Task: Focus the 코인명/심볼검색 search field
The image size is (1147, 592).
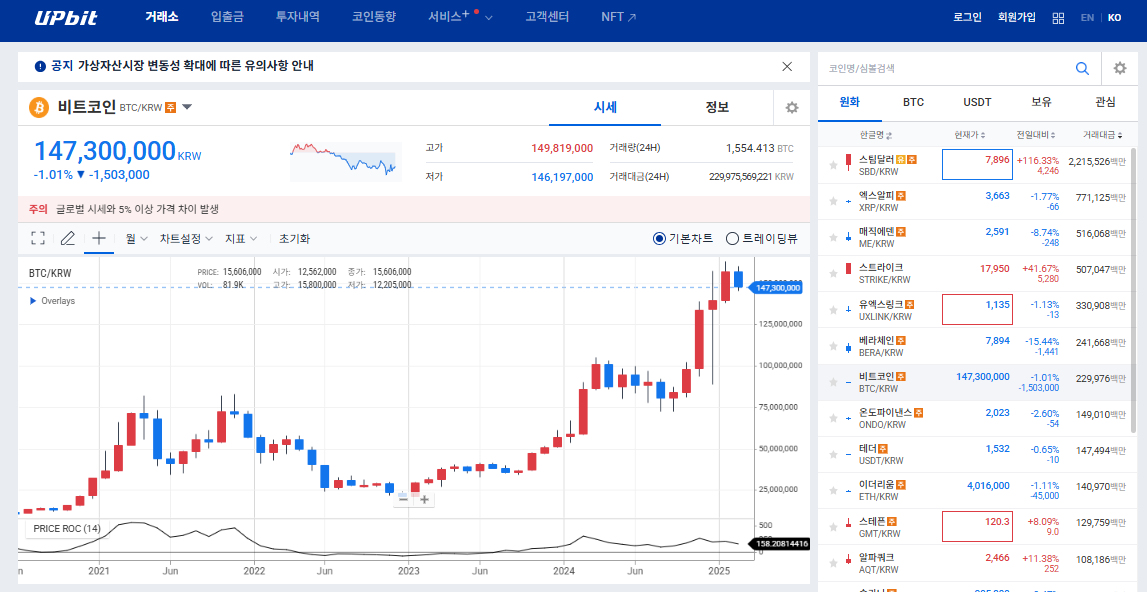Action: [947, 69]
